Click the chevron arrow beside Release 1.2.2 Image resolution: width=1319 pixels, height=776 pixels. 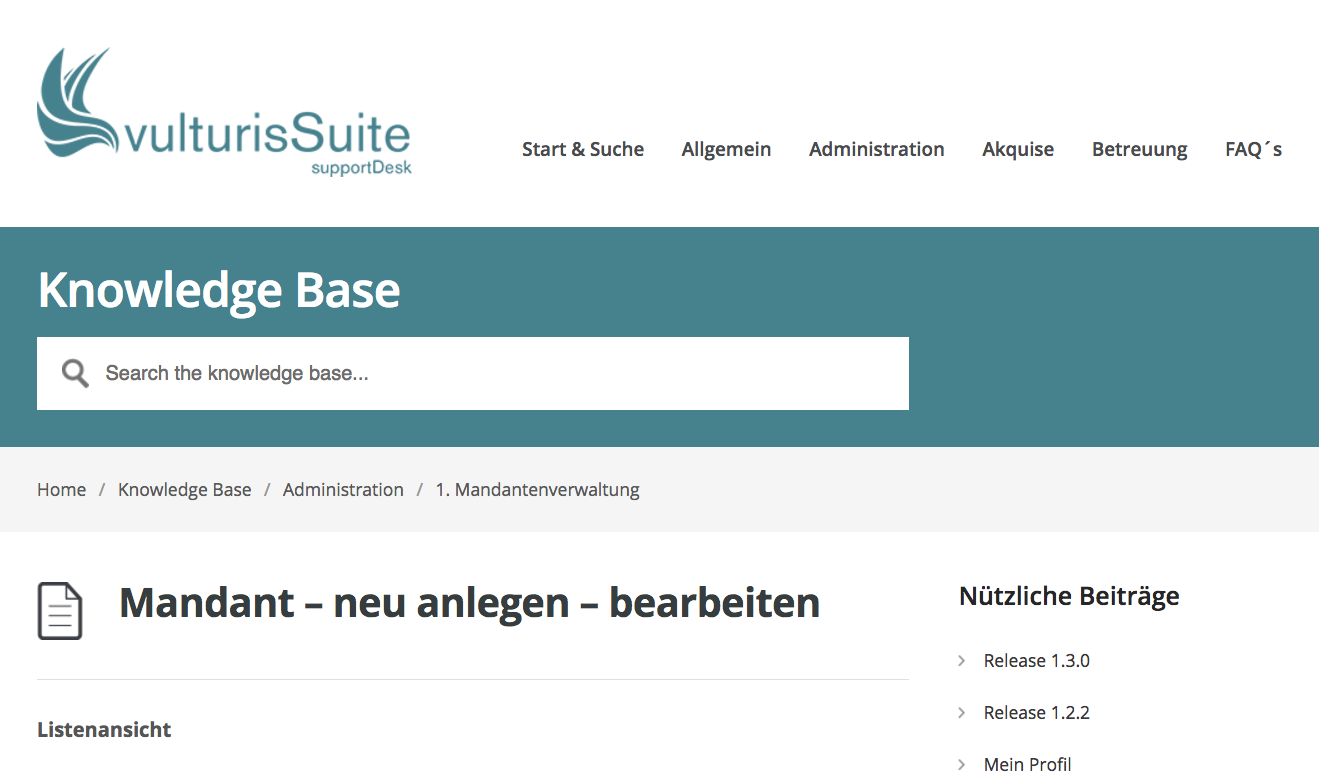tap(962, 713)
